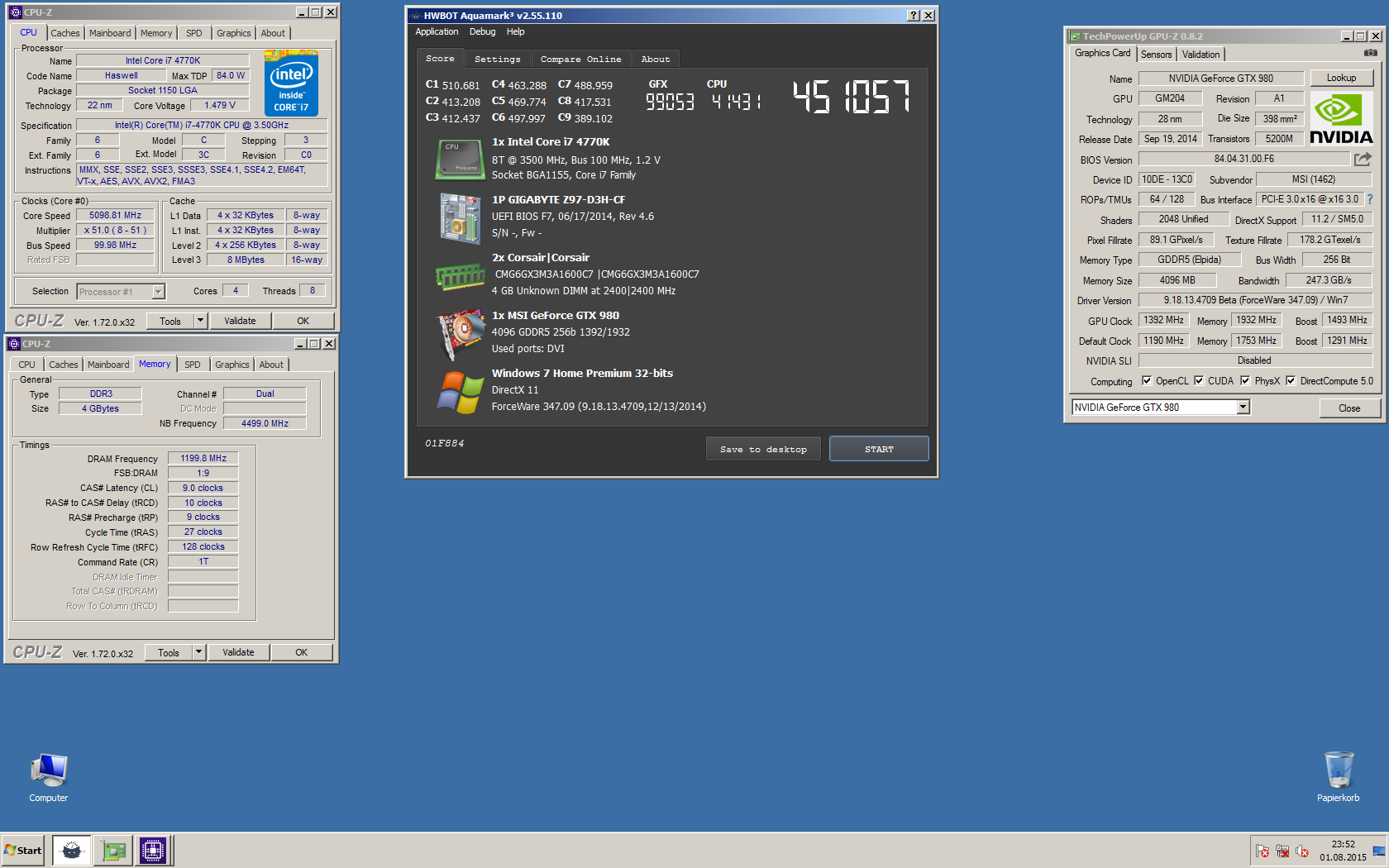1389x868 pixels.
Task: Click the Windows logo icon in Aquamark
Action: pos(460,392)
